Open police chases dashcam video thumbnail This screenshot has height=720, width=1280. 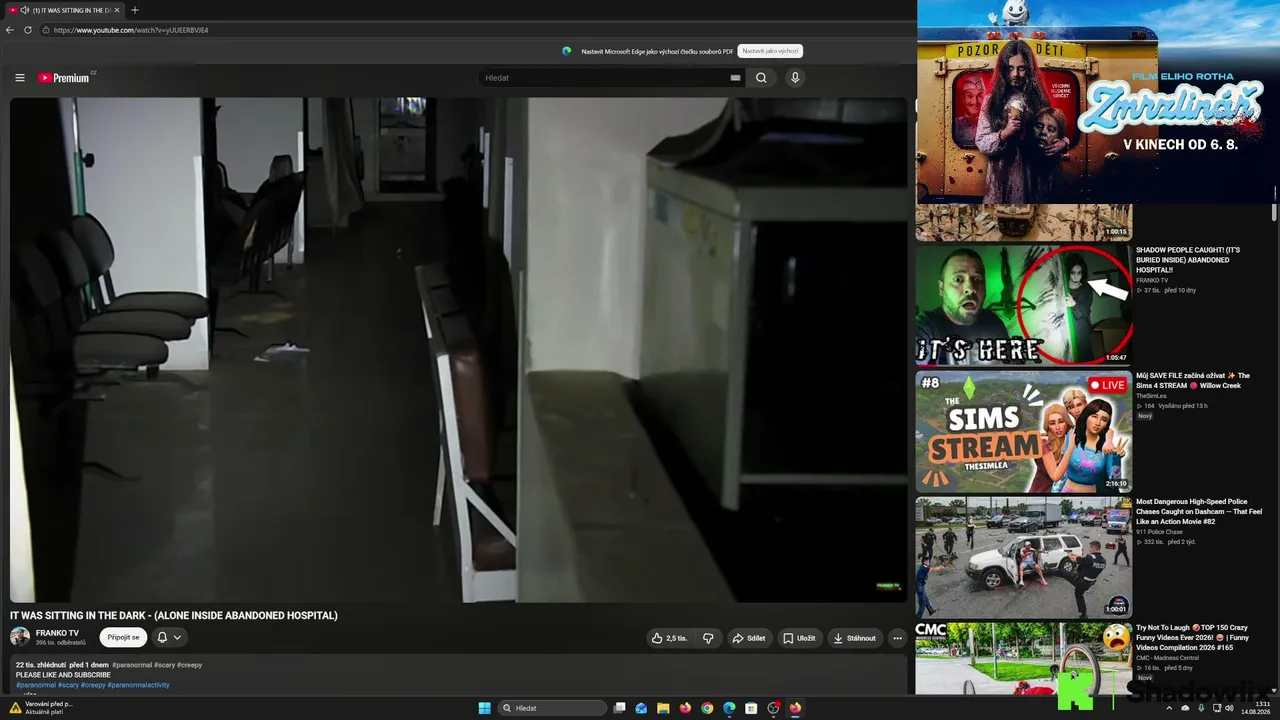pos(1024,557)
